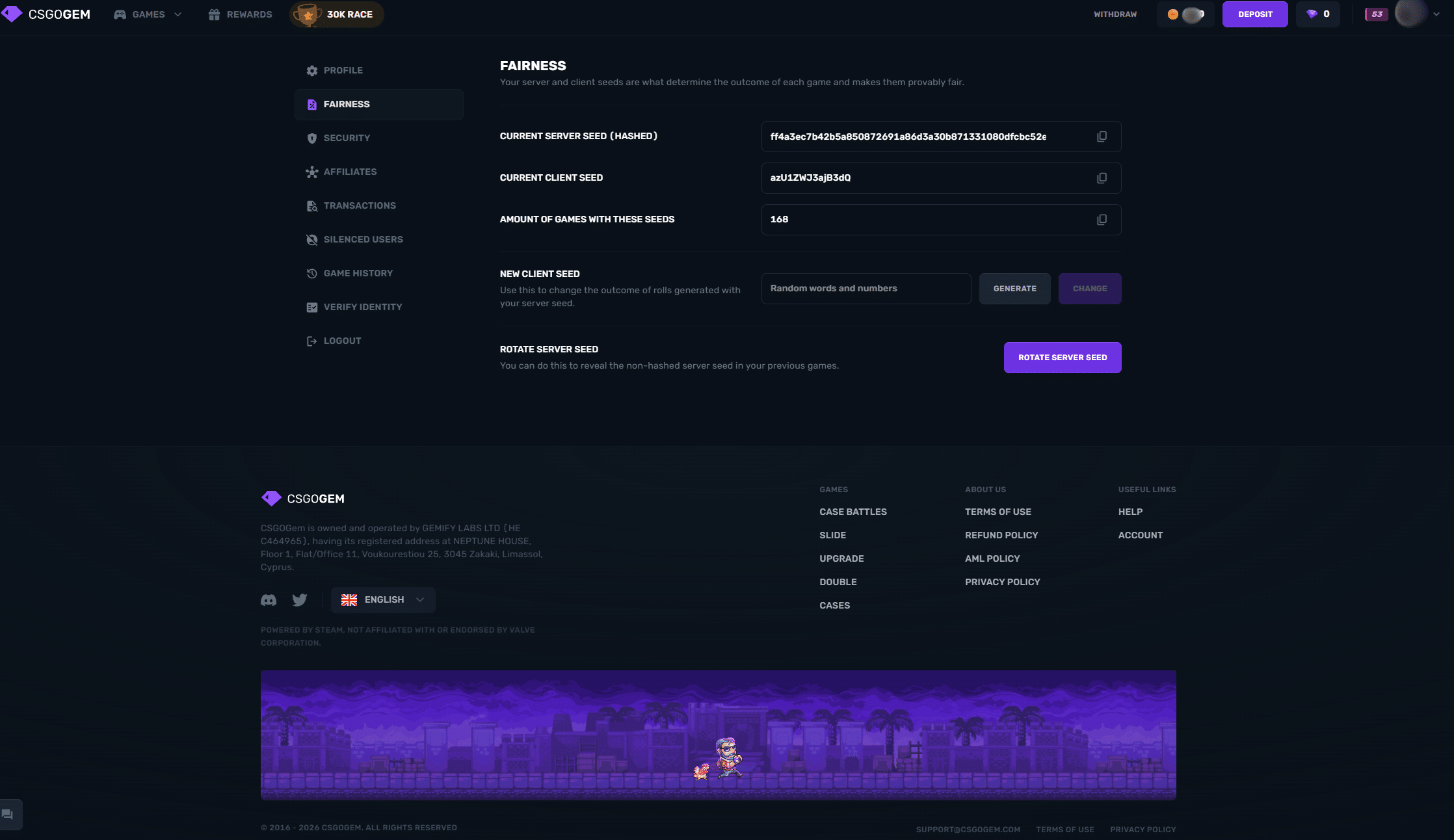Open the Games dropdown menu
The image size is (1454, 840).
pyautogui.click(x=148, y=14)
